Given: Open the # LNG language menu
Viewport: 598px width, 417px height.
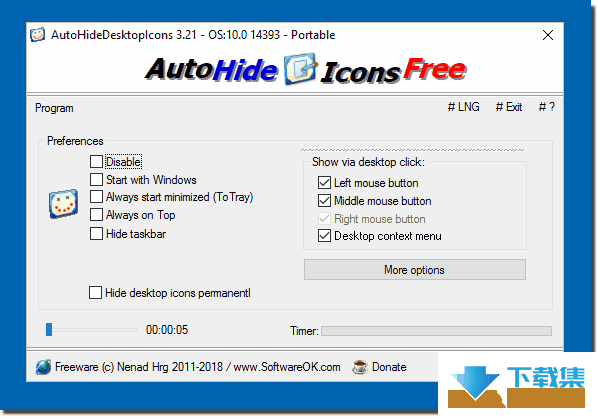Looking at the screenshot, I should click(x=463, y=107).
